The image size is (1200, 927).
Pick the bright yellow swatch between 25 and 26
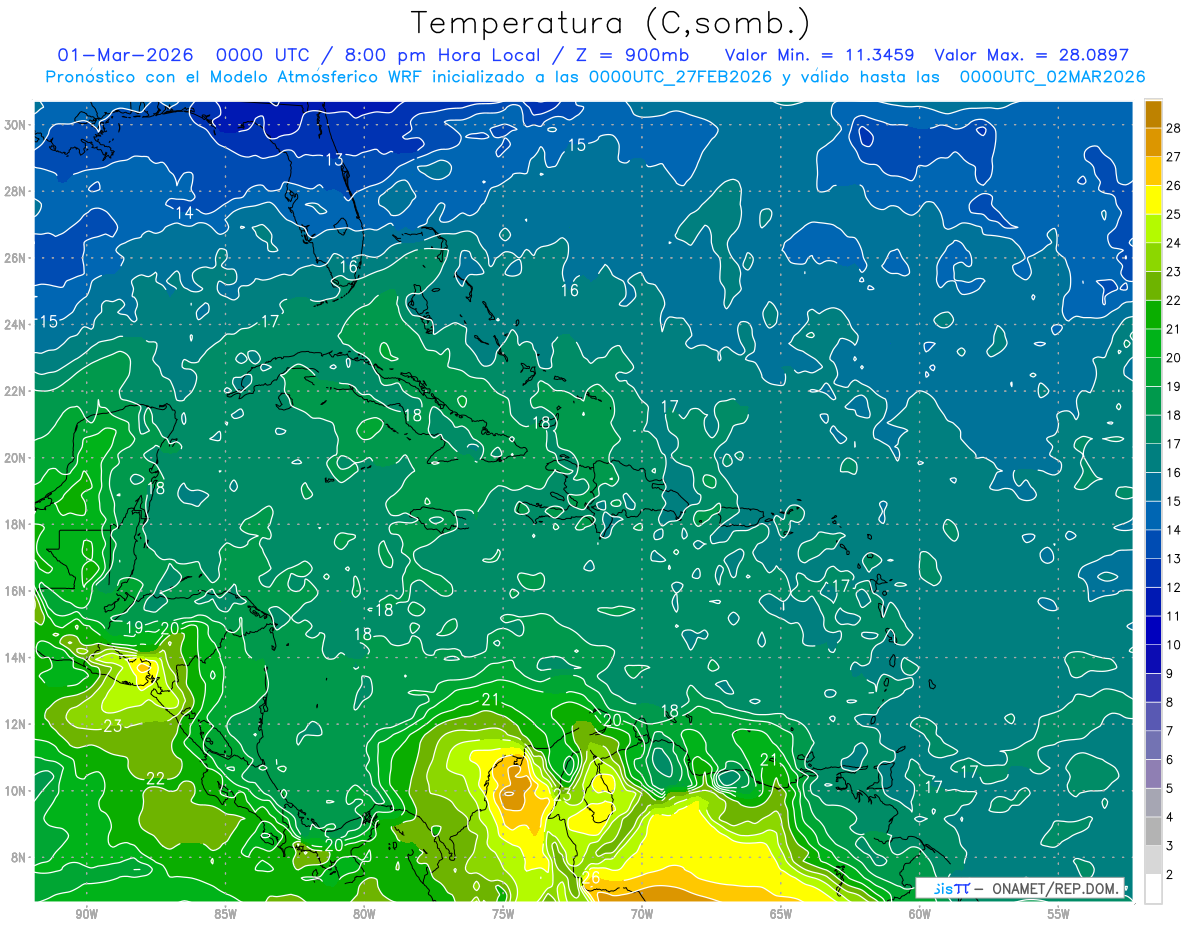click(1153, 200)
